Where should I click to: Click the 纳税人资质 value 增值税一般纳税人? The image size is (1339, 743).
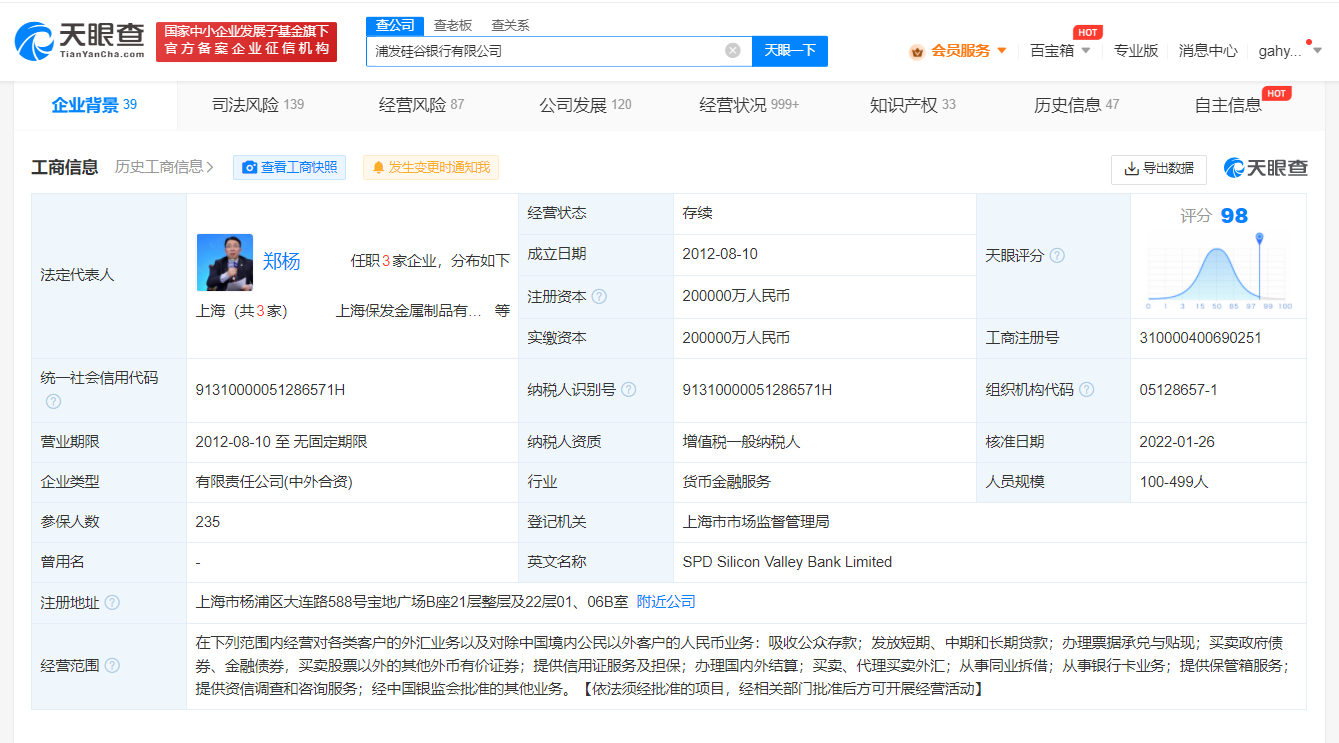741,441
